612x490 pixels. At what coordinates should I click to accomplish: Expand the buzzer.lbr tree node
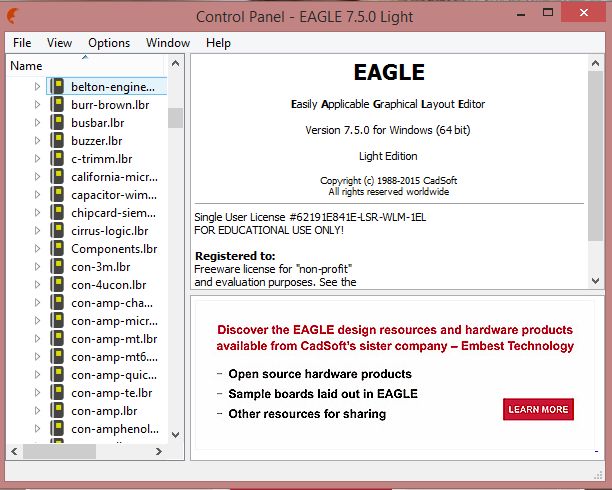point(37,141)
